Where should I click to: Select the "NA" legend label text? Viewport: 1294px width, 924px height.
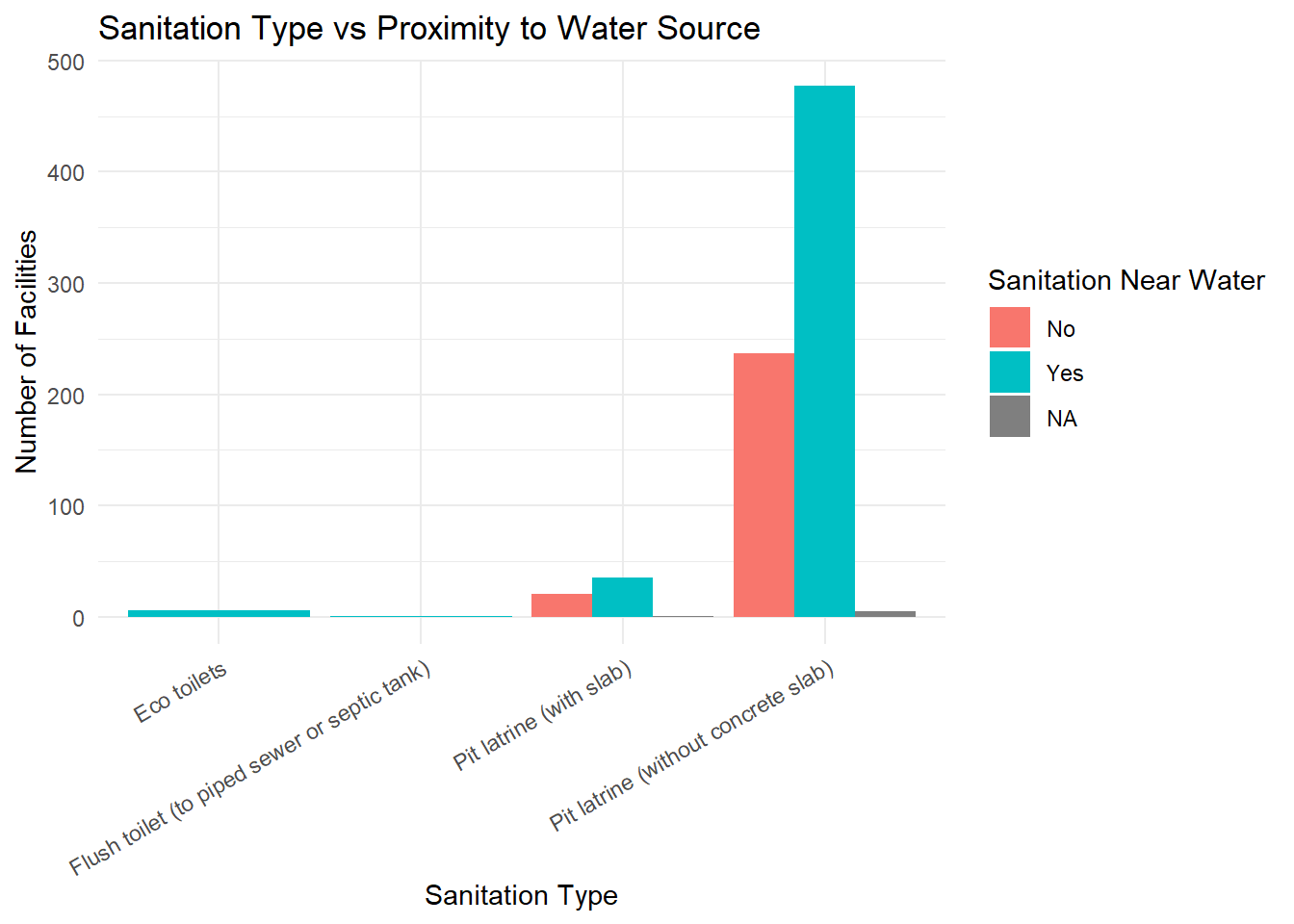pyautogui.click(x=1061, y=419)
